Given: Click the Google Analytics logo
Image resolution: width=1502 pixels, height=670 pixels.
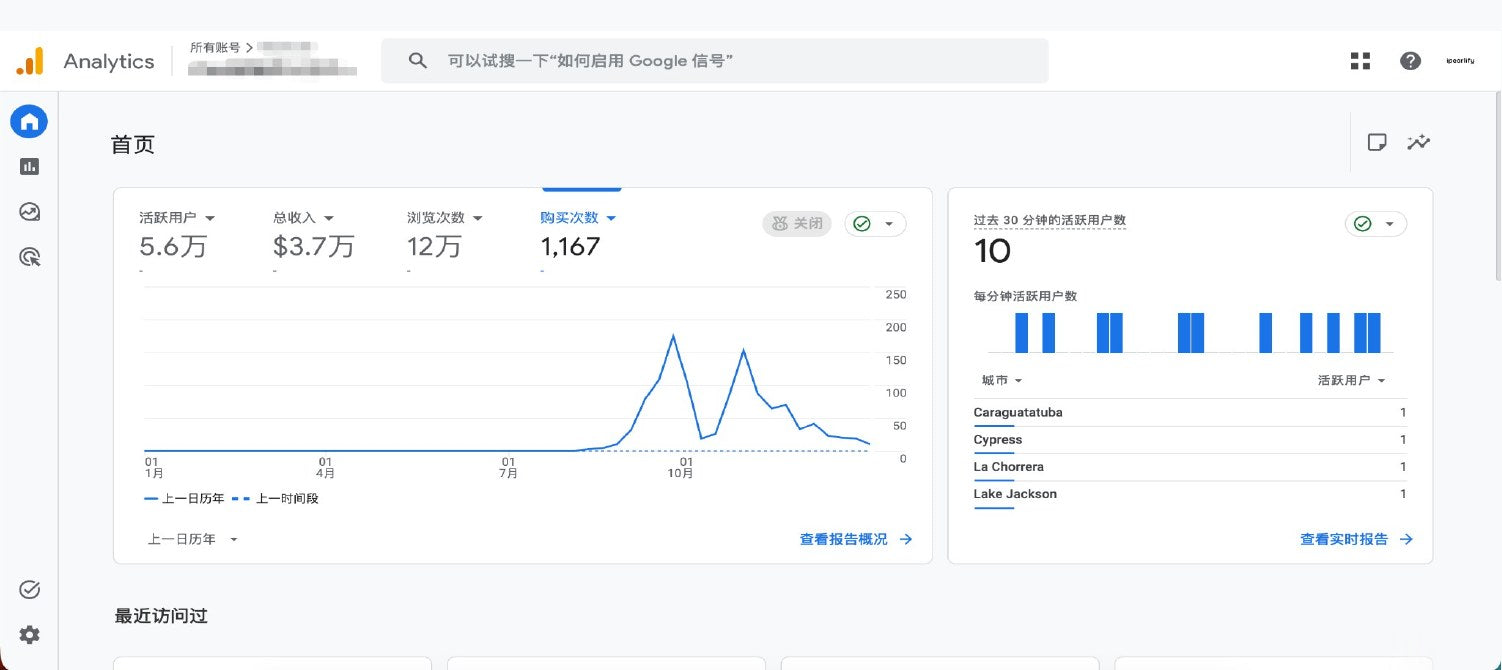Looking at the screenshot, I should (30, 61).
